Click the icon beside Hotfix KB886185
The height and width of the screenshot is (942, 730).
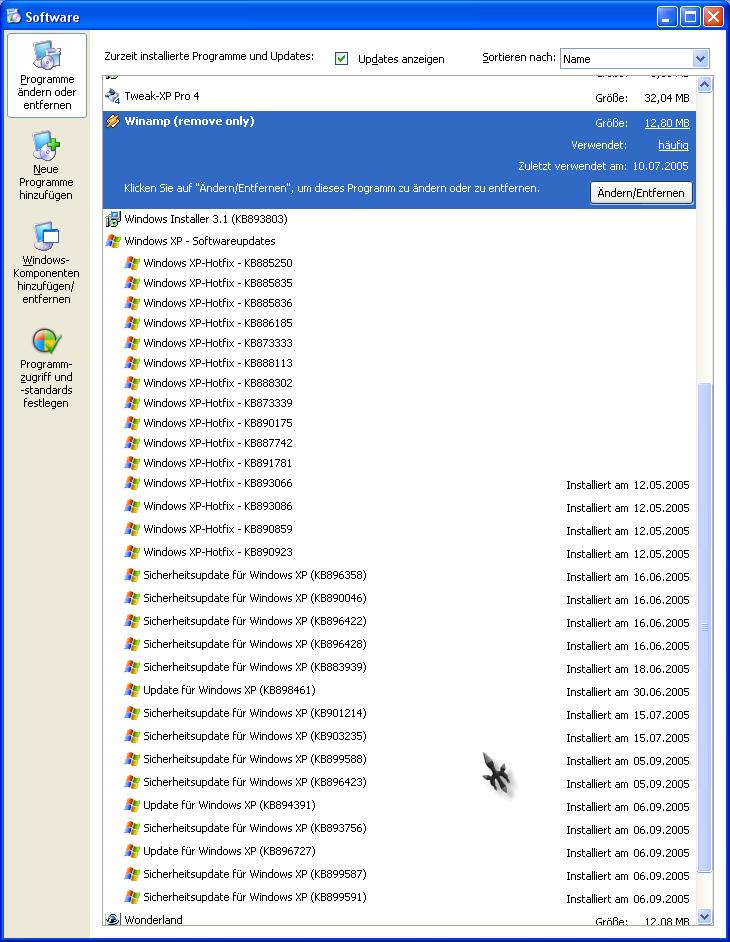click(x=132, y=323)
